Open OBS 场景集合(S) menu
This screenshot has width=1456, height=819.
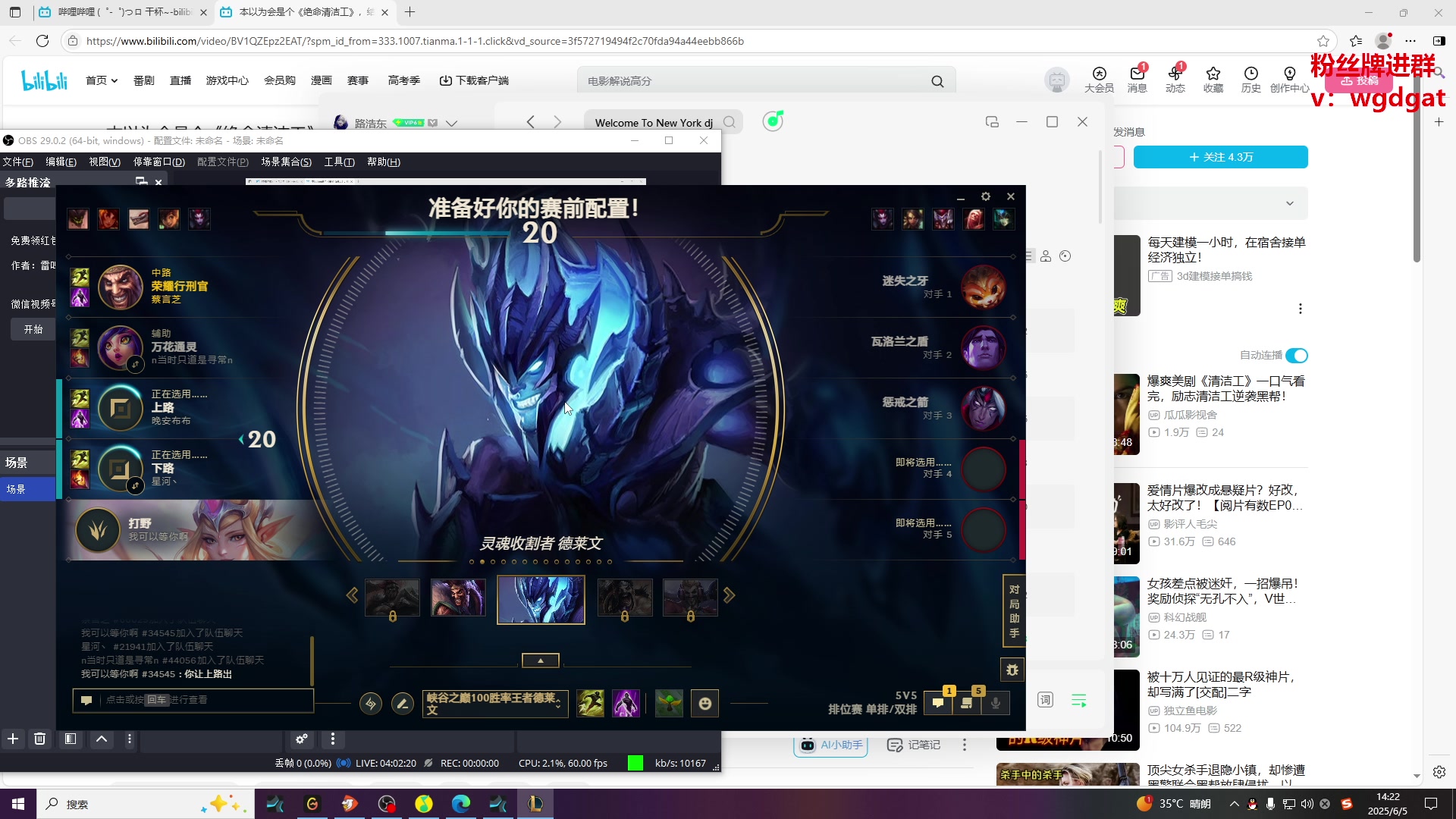point(286,162)
